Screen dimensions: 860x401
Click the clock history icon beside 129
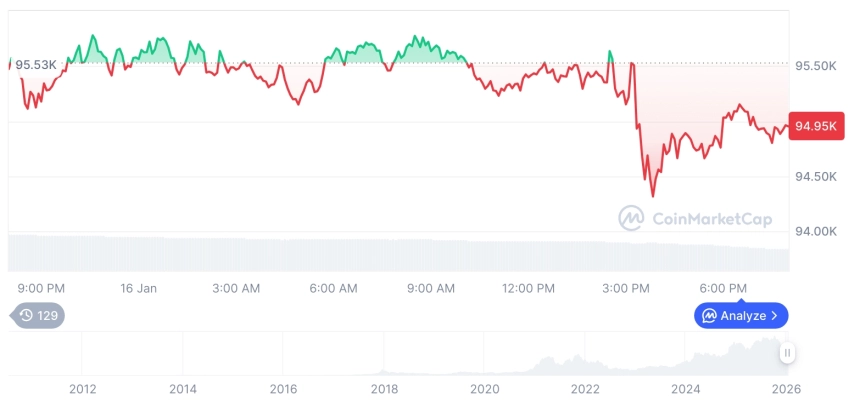pyautogui.click(x=27, y=316)
